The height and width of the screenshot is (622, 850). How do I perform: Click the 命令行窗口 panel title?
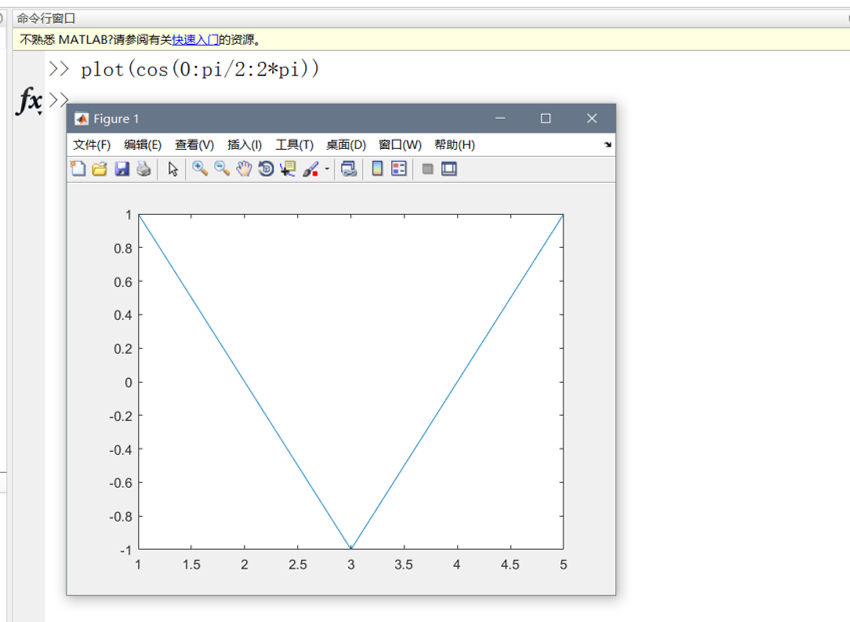46,18
